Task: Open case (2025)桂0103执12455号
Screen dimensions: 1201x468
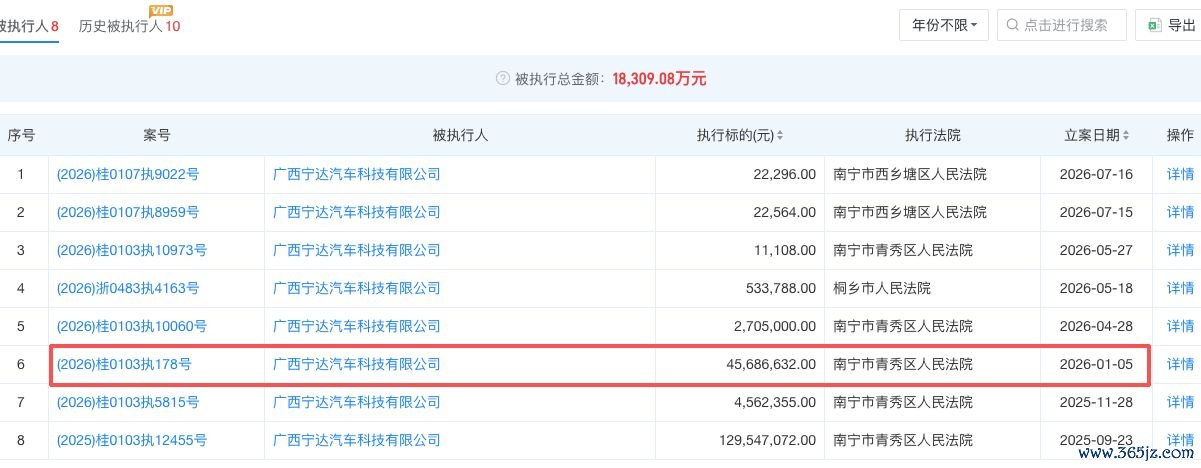Action: [x=132, y=440]
